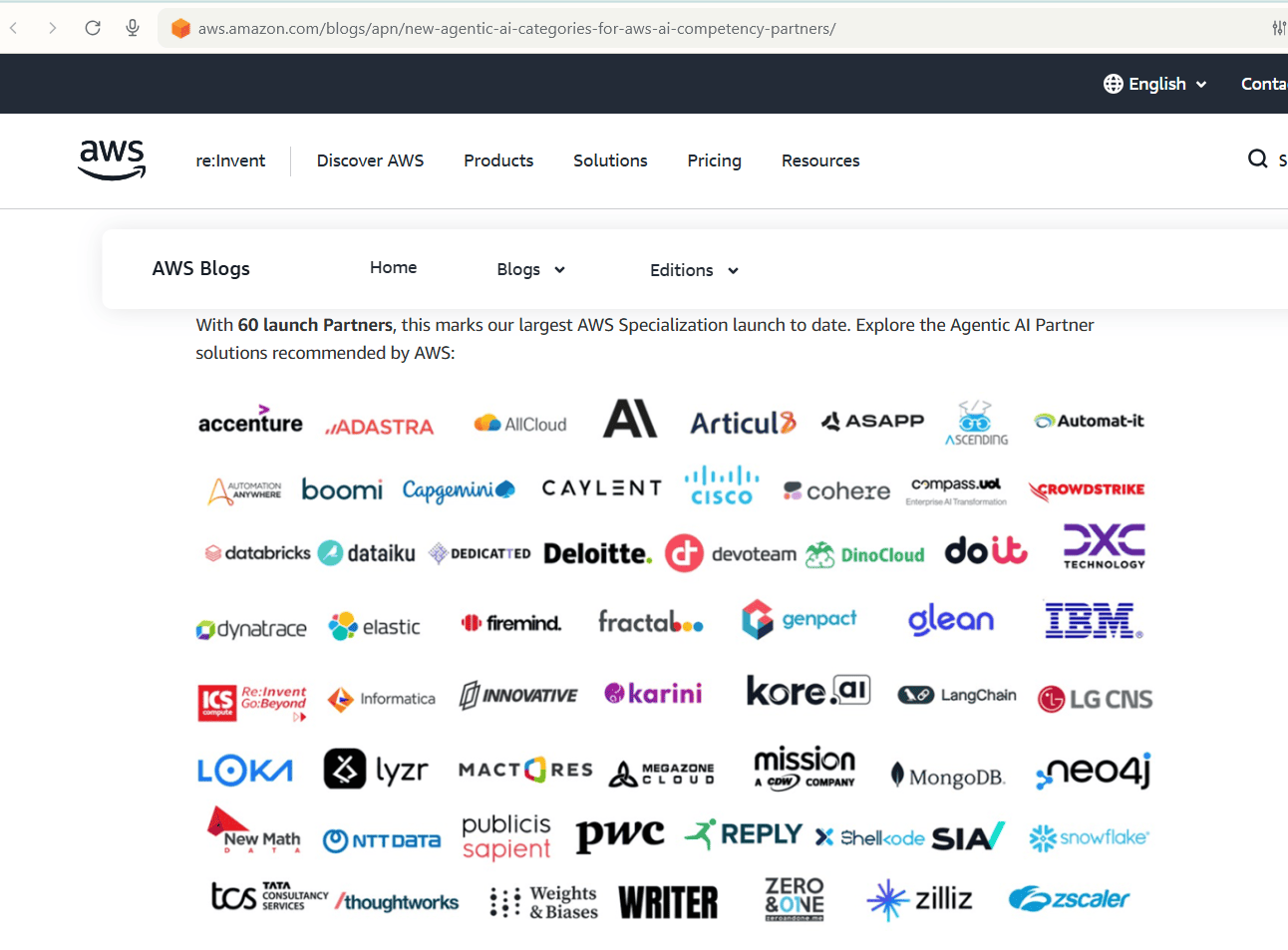This screenshot has width=1288, height=950.
Task: Click the microphone icon in browser toolbar
Action: [x=133, y=28]
